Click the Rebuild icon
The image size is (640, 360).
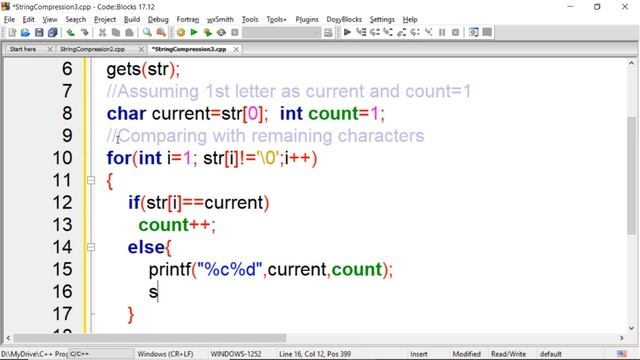[x=221, y=32]
